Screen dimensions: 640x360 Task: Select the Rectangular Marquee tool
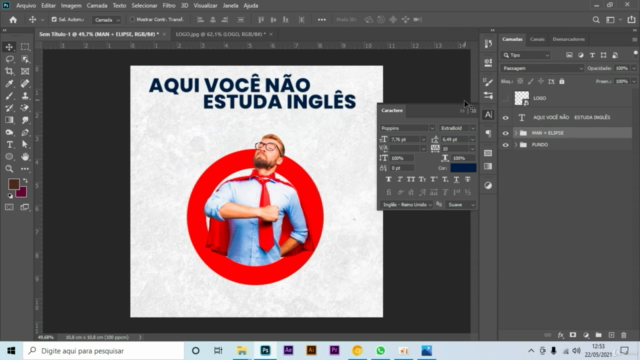click(25, 47)
